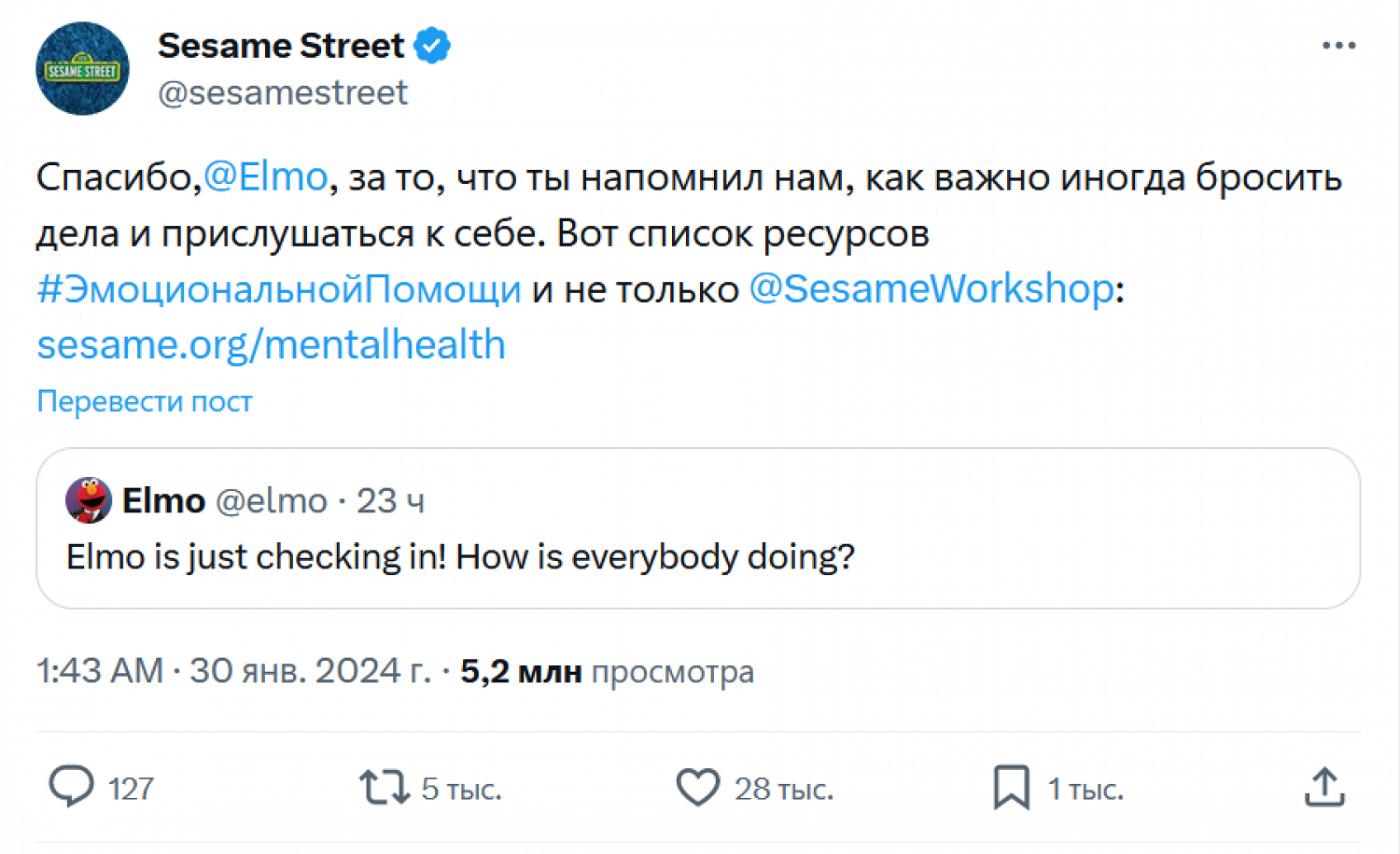Click "Перевести пост" translate link
The height and width of the screenshot is (854, 1400).
click(x=145, y=401)
